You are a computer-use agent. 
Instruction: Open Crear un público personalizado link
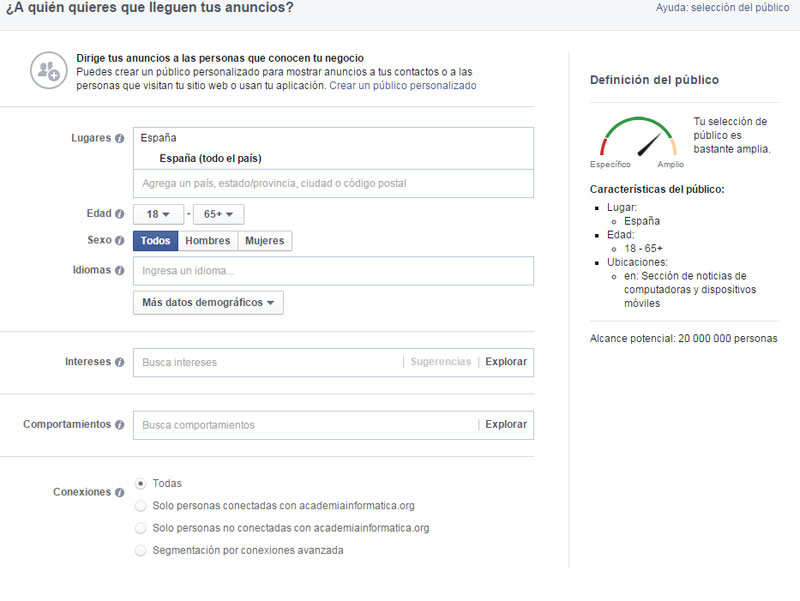pos(403,86)
